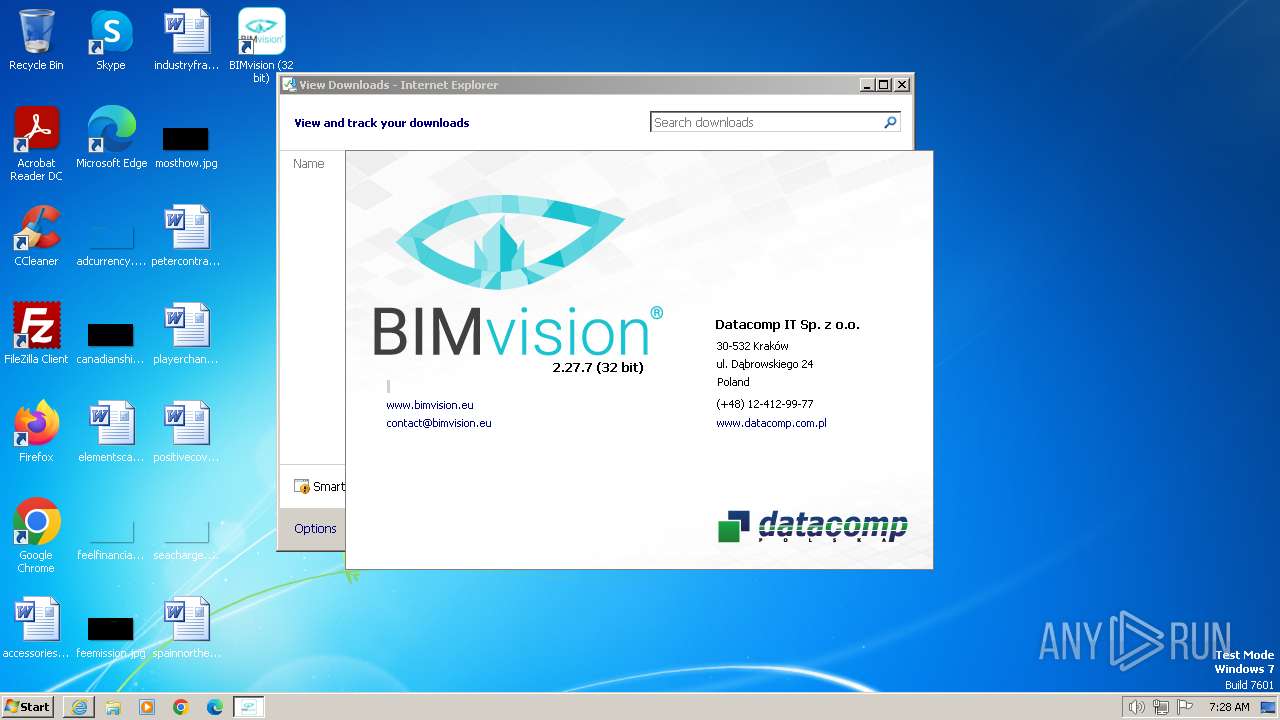Select the seacharge... desktop file
The image size is (1280, 720).
click(186, 540)
